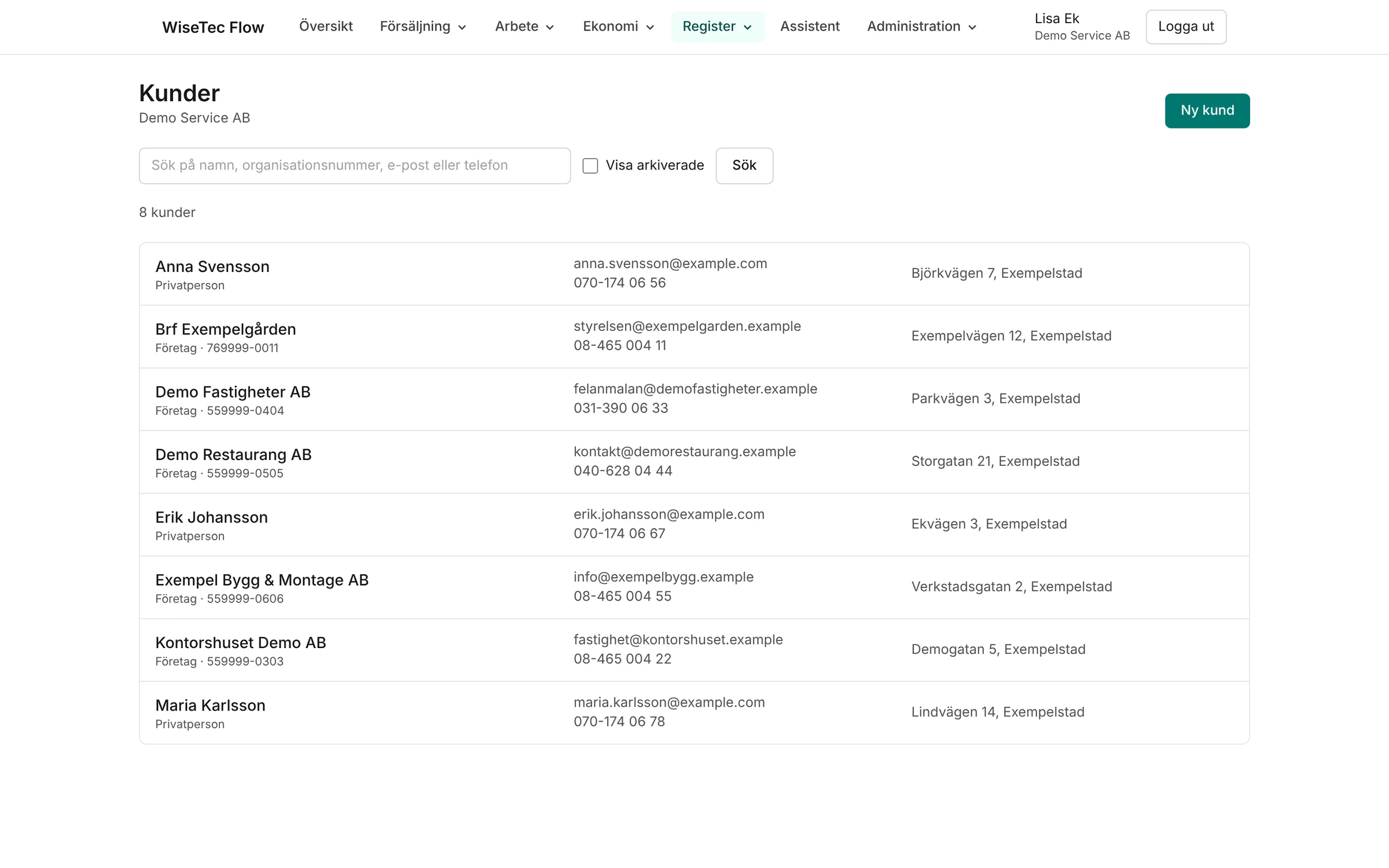Expand the Försäljning dropdown menu

[x=423, y=27]
